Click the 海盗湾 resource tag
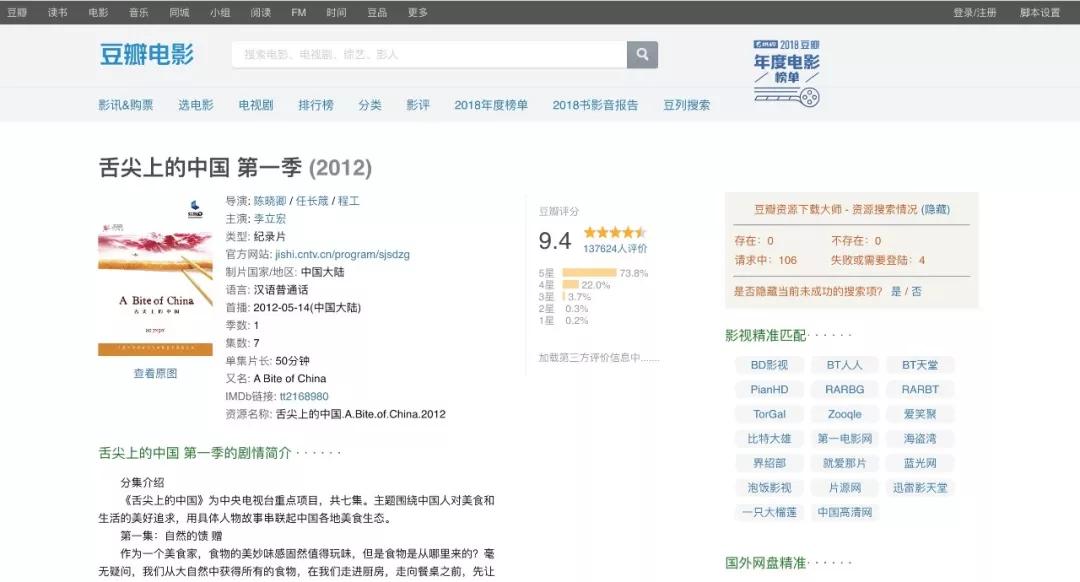The height and width of the screenshot is (582, 1080). tap(919, 438)
